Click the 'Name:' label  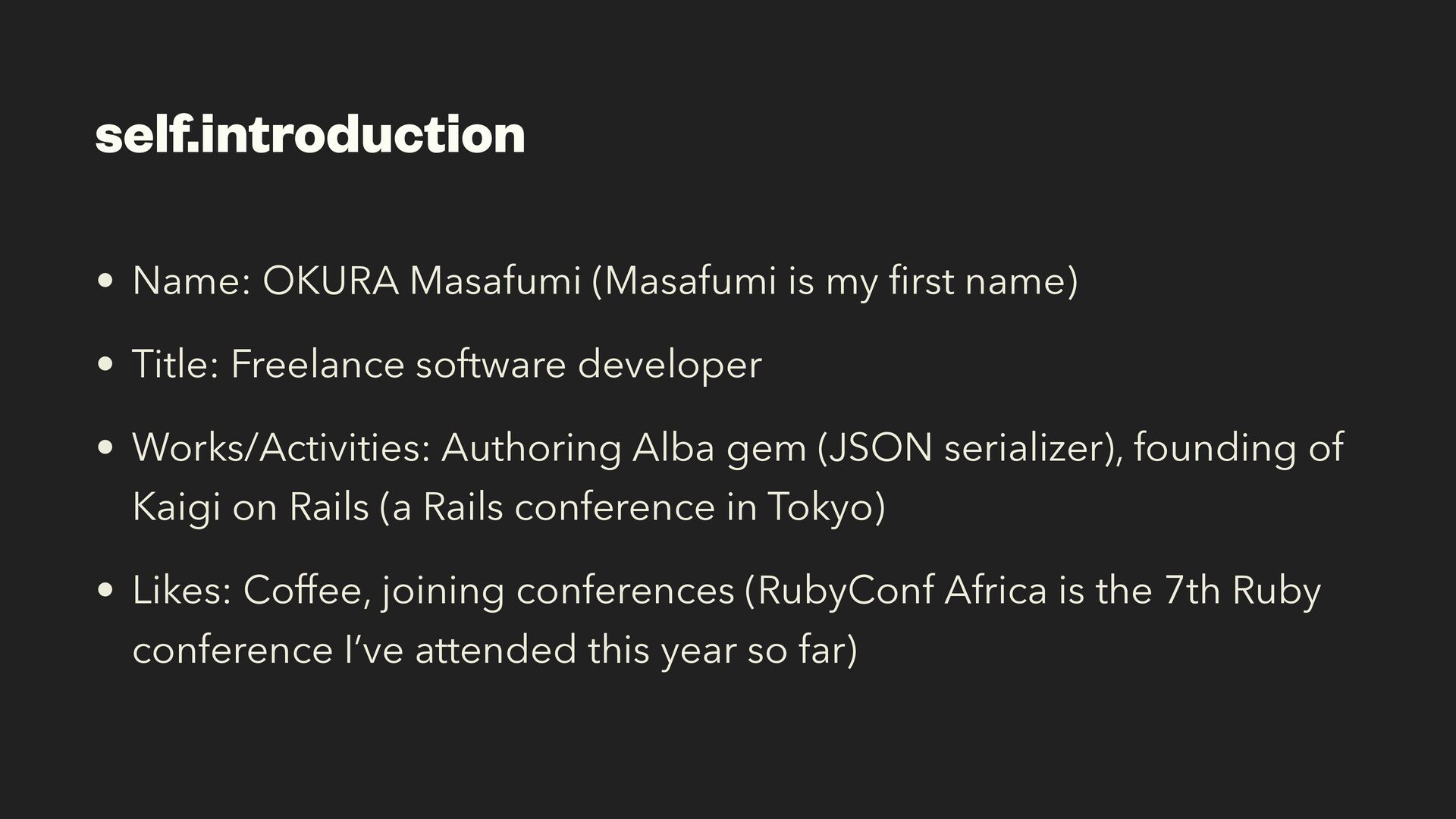click(x=192, y=281)
